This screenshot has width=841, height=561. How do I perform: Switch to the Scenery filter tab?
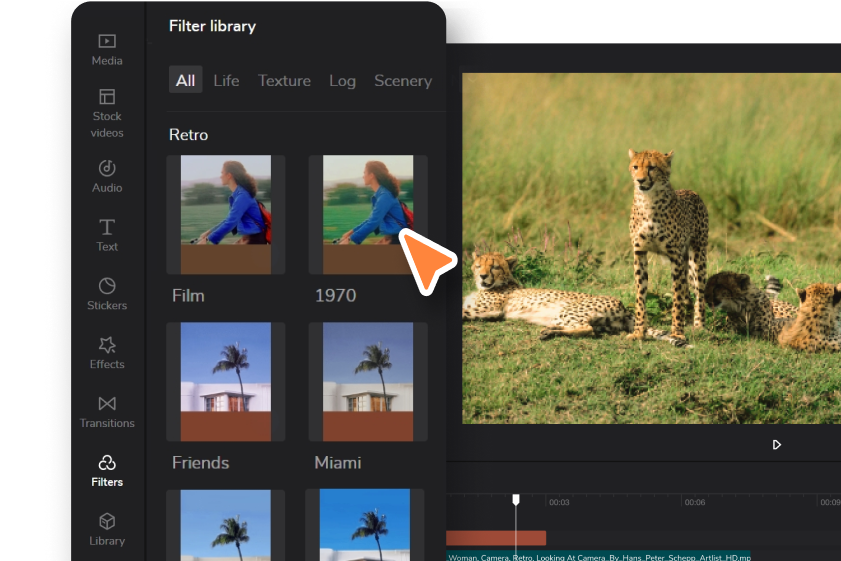click(403, 81)
